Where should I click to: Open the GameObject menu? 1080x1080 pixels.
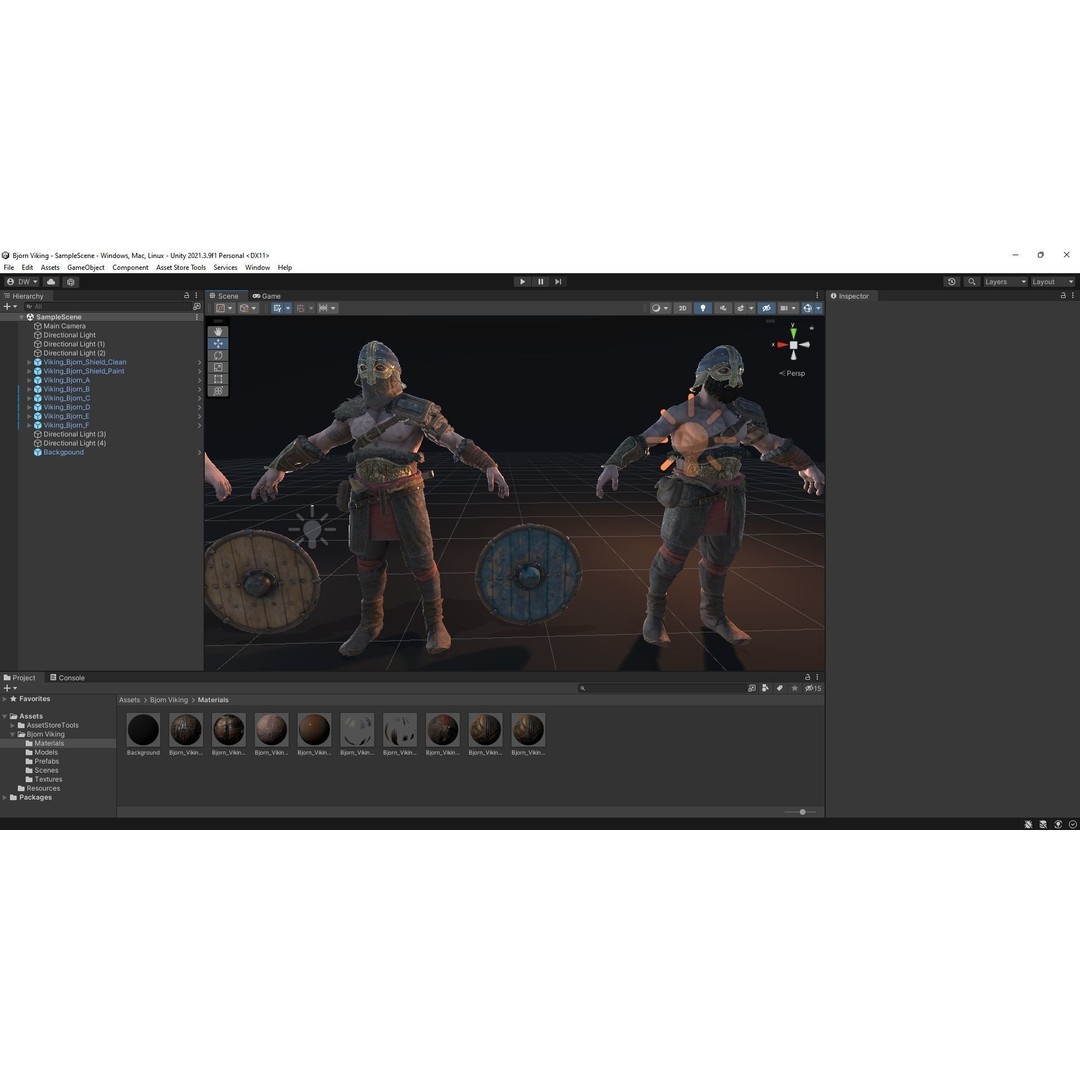(x=85, y=267)
